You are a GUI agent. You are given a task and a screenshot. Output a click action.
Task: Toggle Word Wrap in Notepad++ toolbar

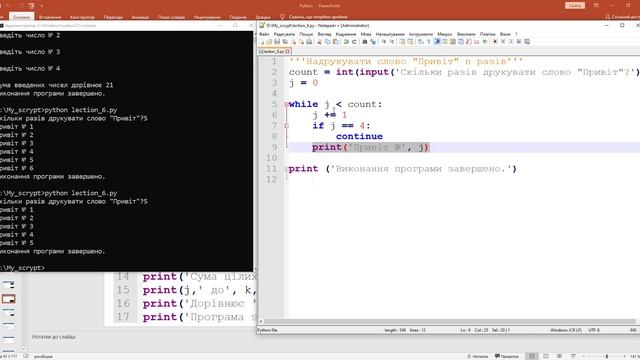[421, 42]
